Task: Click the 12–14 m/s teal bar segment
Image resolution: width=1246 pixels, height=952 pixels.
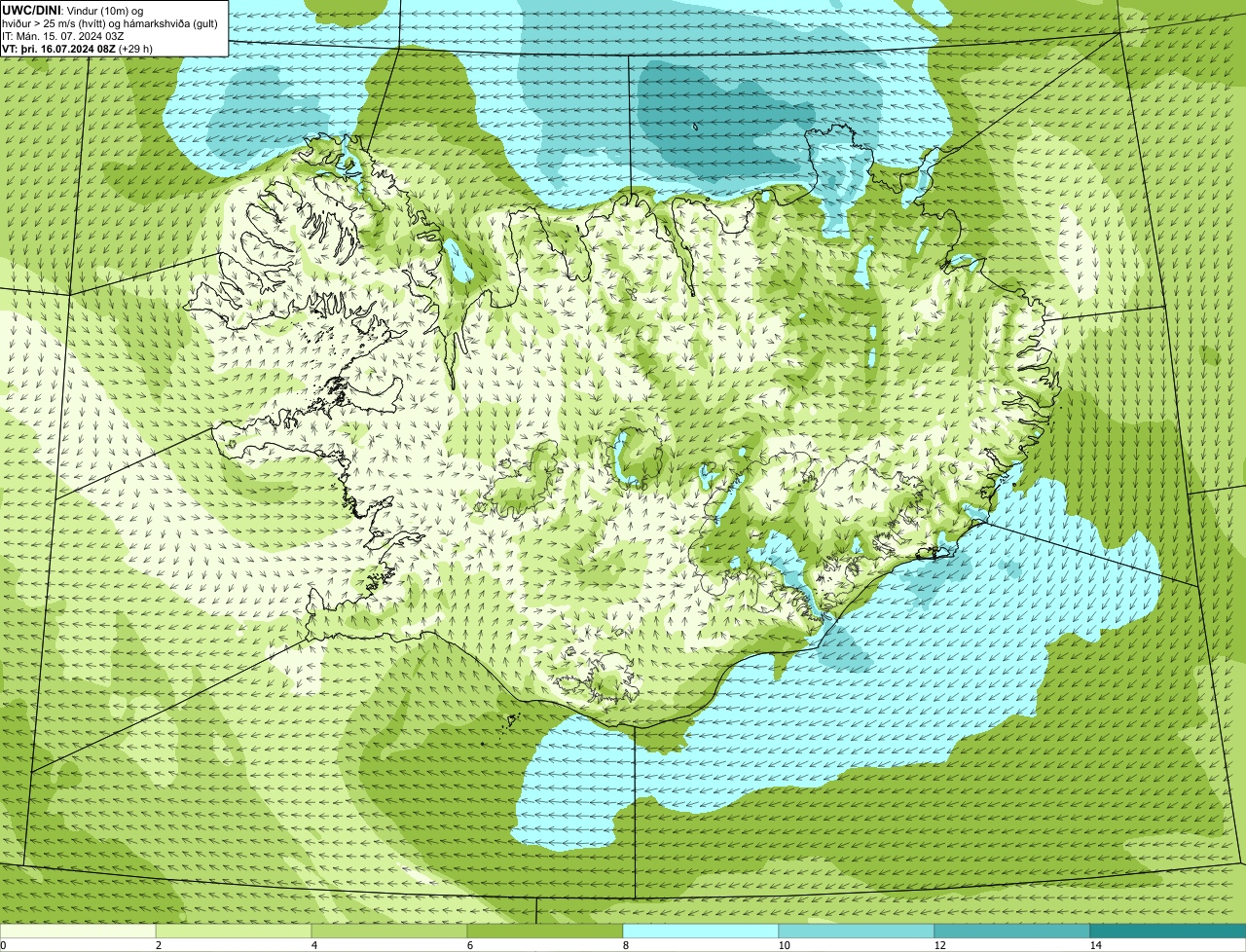Action: [1012, 932]
